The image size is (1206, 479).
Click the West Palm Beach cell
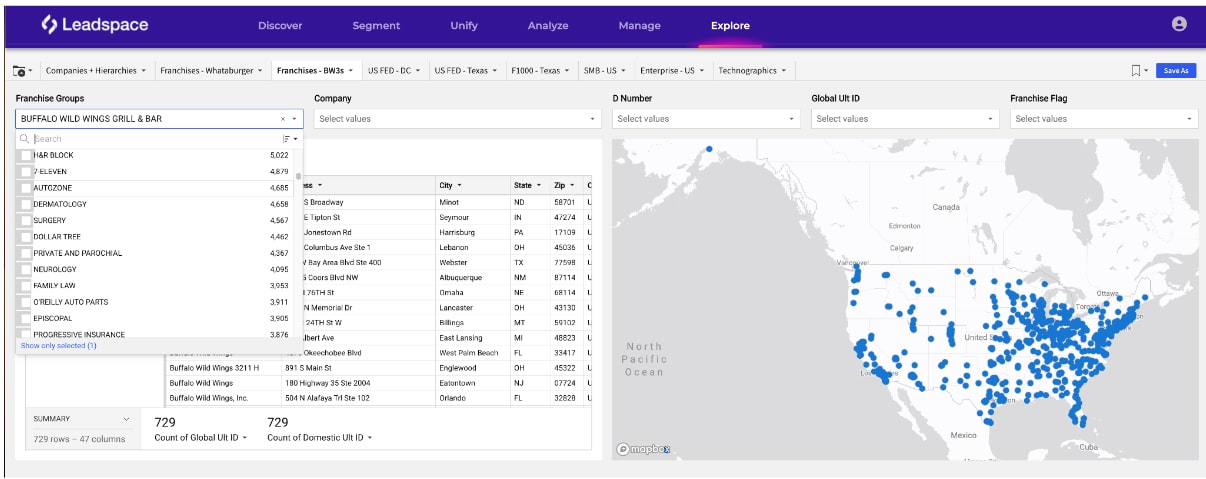473,353
